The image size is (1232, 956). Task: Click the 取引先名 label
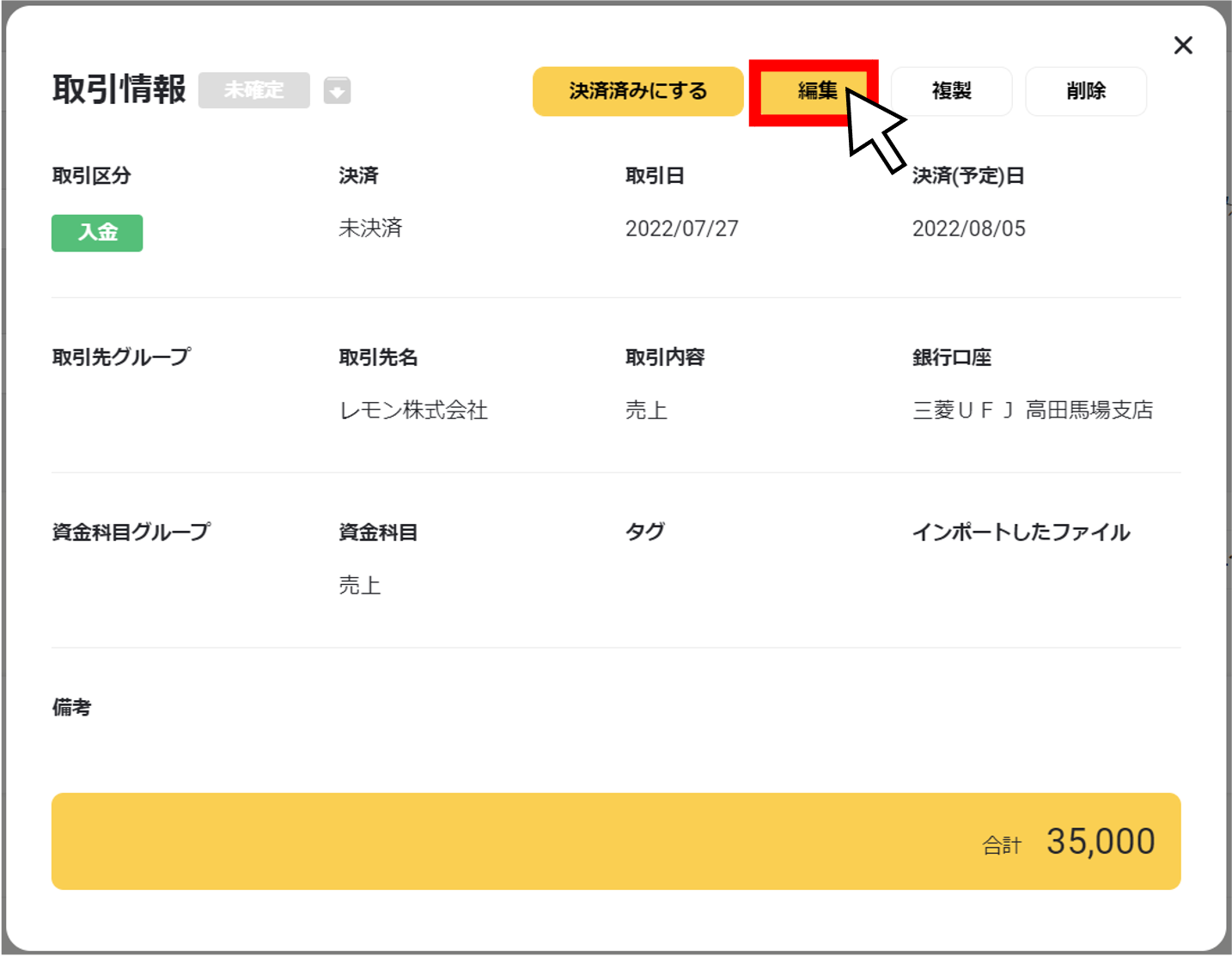click(378, 357)
